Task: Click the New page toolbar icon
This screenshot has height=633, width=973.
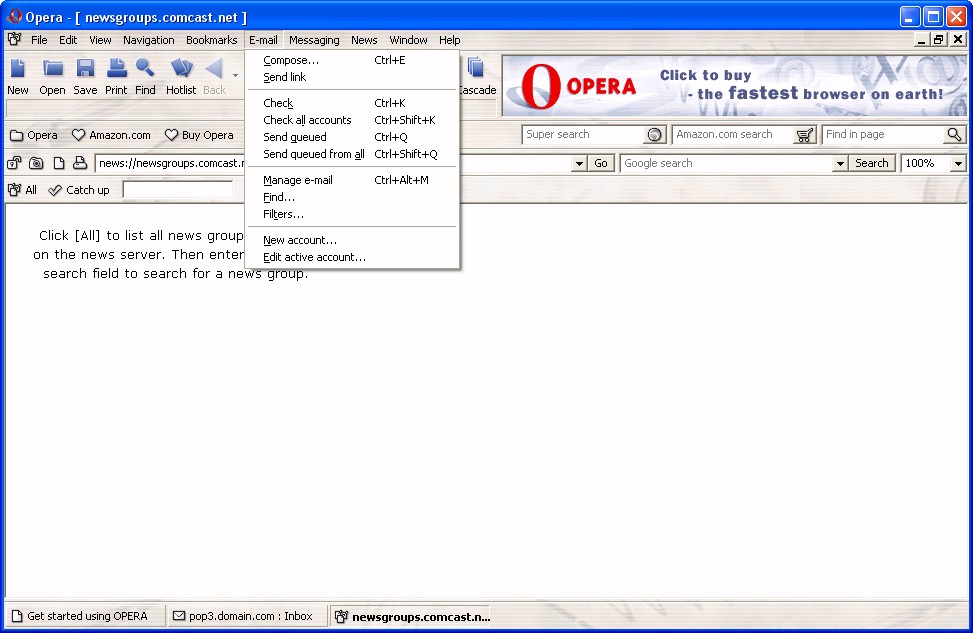Action: click(18, 69)
